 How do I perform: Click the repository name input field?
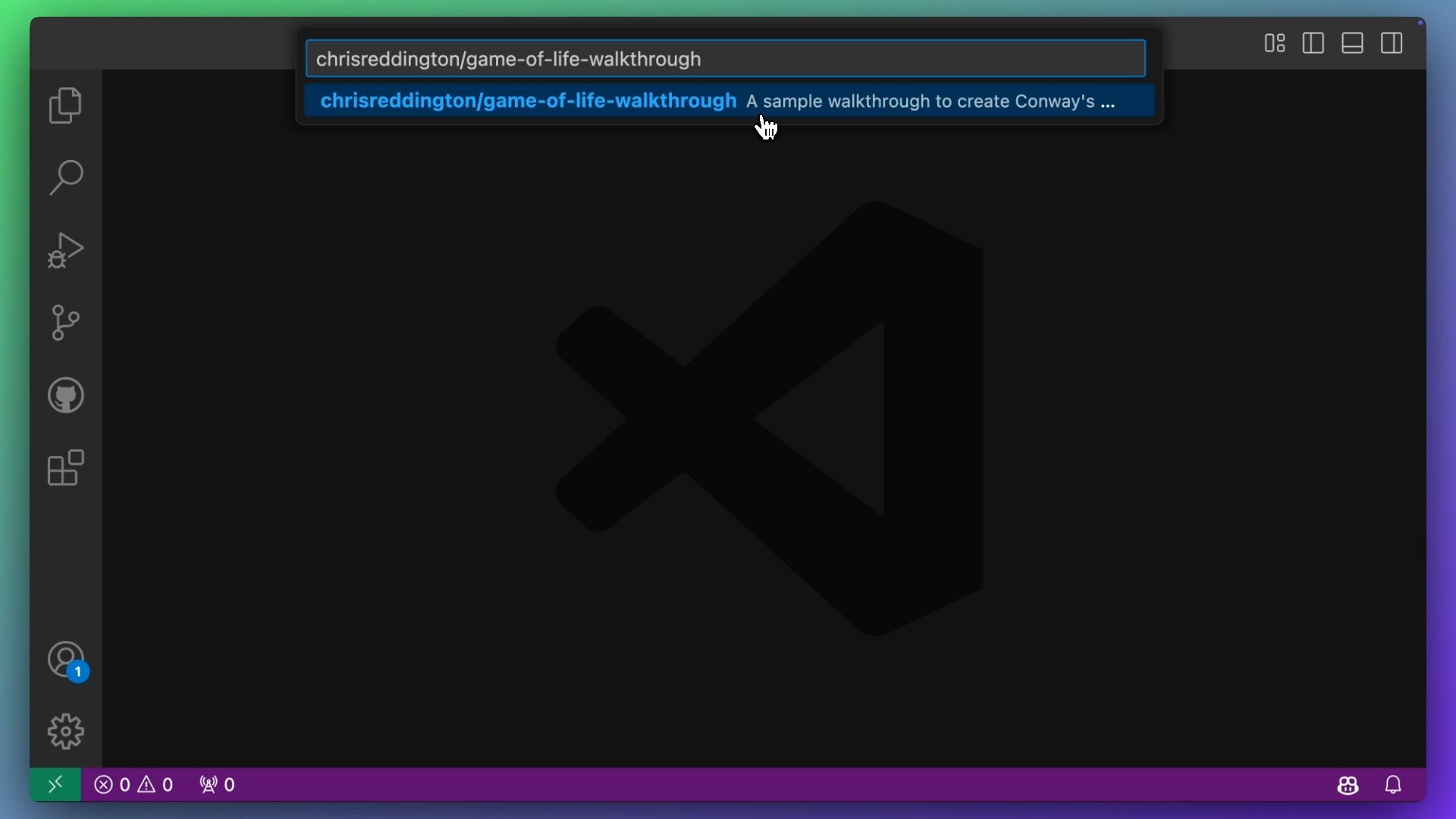coord(726,59)
